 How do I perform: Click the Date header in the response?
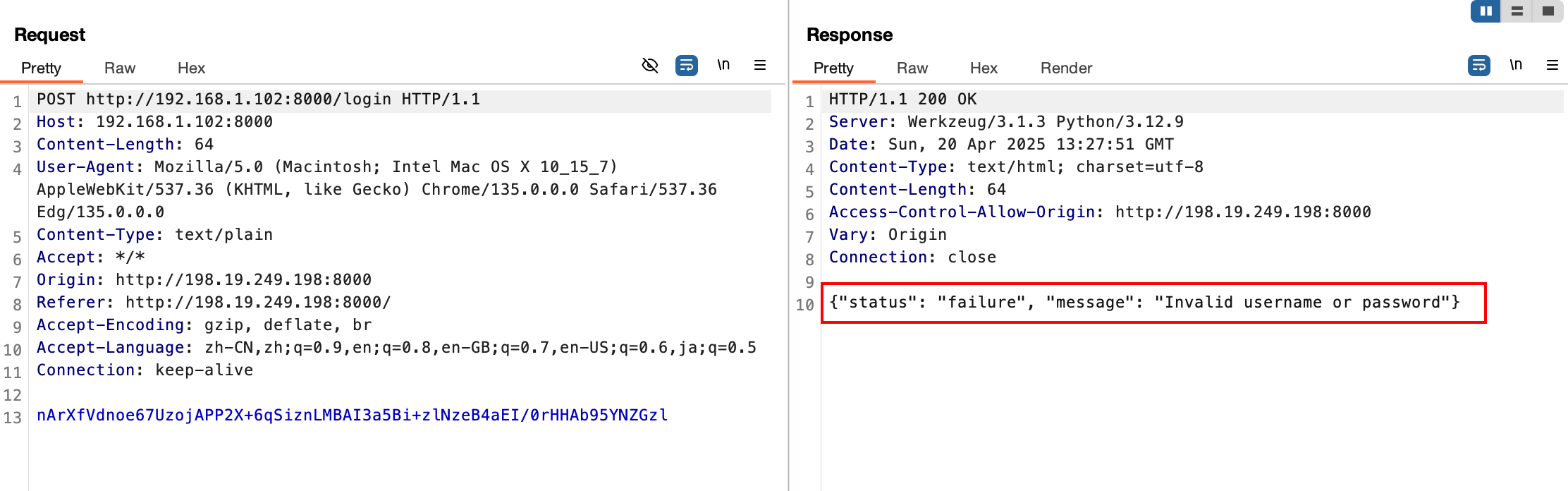(1002, 145)
